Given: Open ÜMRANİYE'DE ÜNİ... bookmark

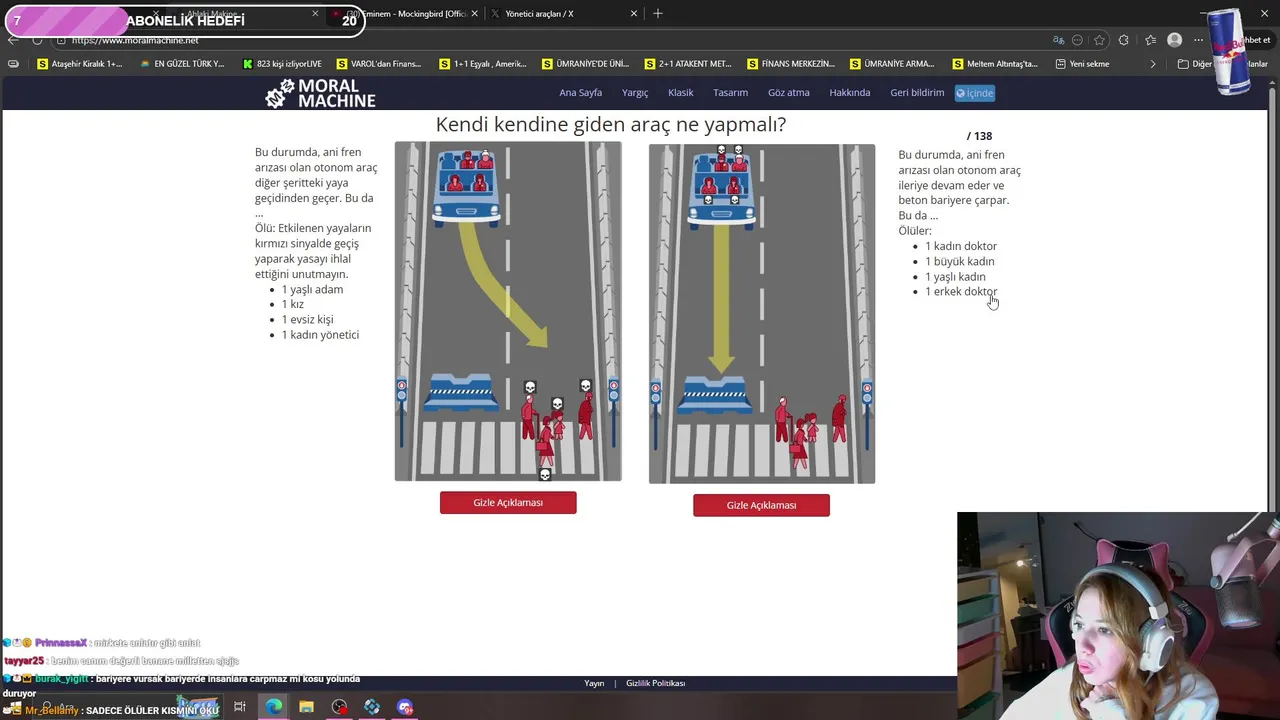Looking at the screenshot, I should click(585, 64).
